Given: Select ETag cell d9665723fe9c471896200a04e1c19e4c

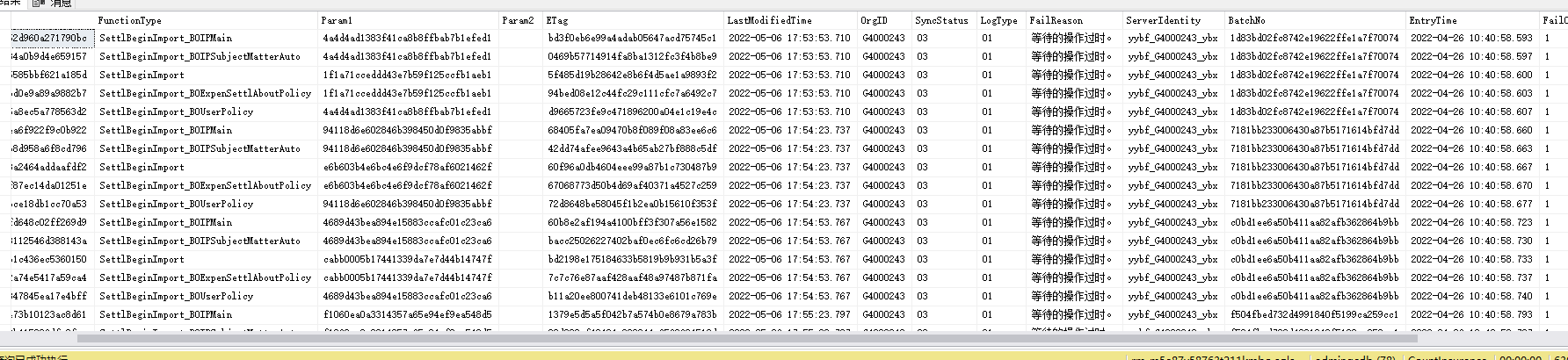Looking at the screenshot, I should pos(633,112).
